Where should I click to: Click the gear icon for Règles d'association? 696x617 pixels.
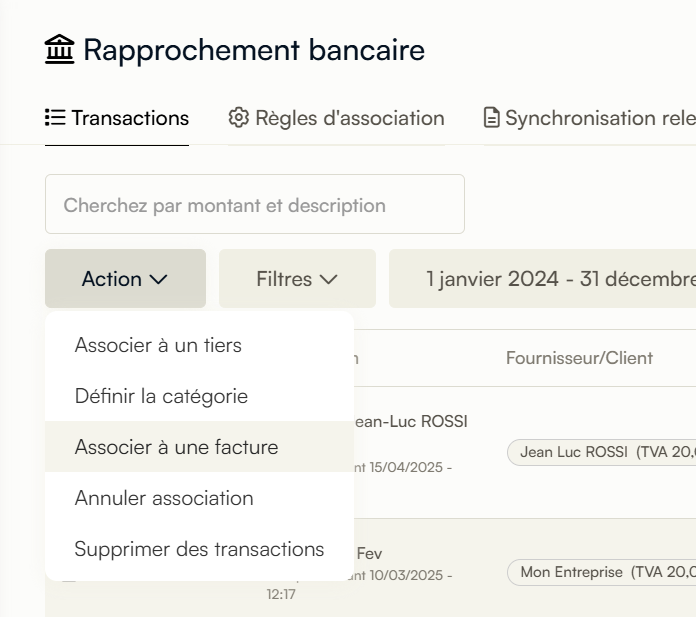click(x=239, y=118)
